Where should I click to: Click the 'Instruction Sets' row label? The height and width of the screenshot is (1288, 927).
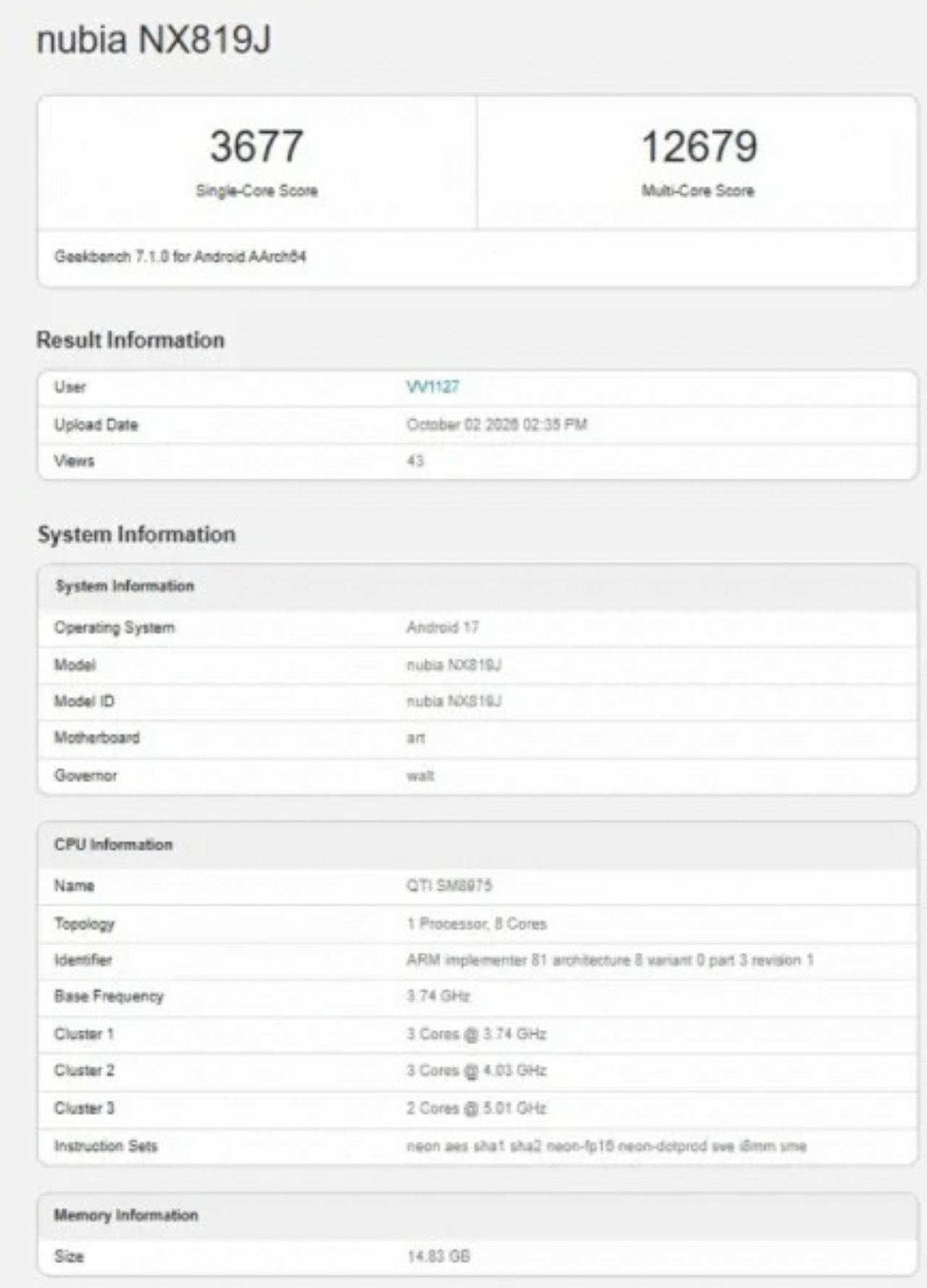point(106,1145)
